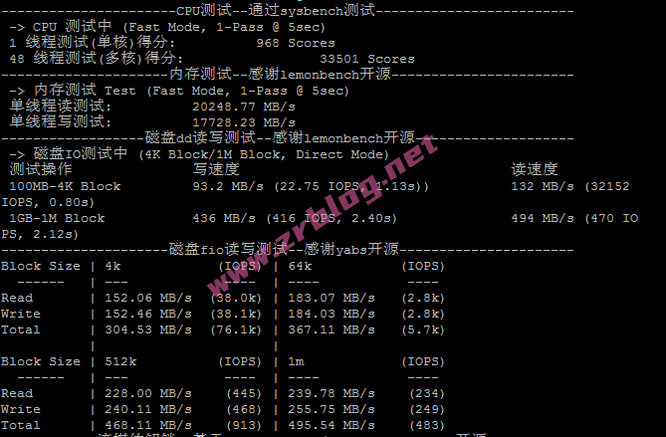
Task: Click the 512k Write value 240.11 MB/s
Action: [148, 409]
